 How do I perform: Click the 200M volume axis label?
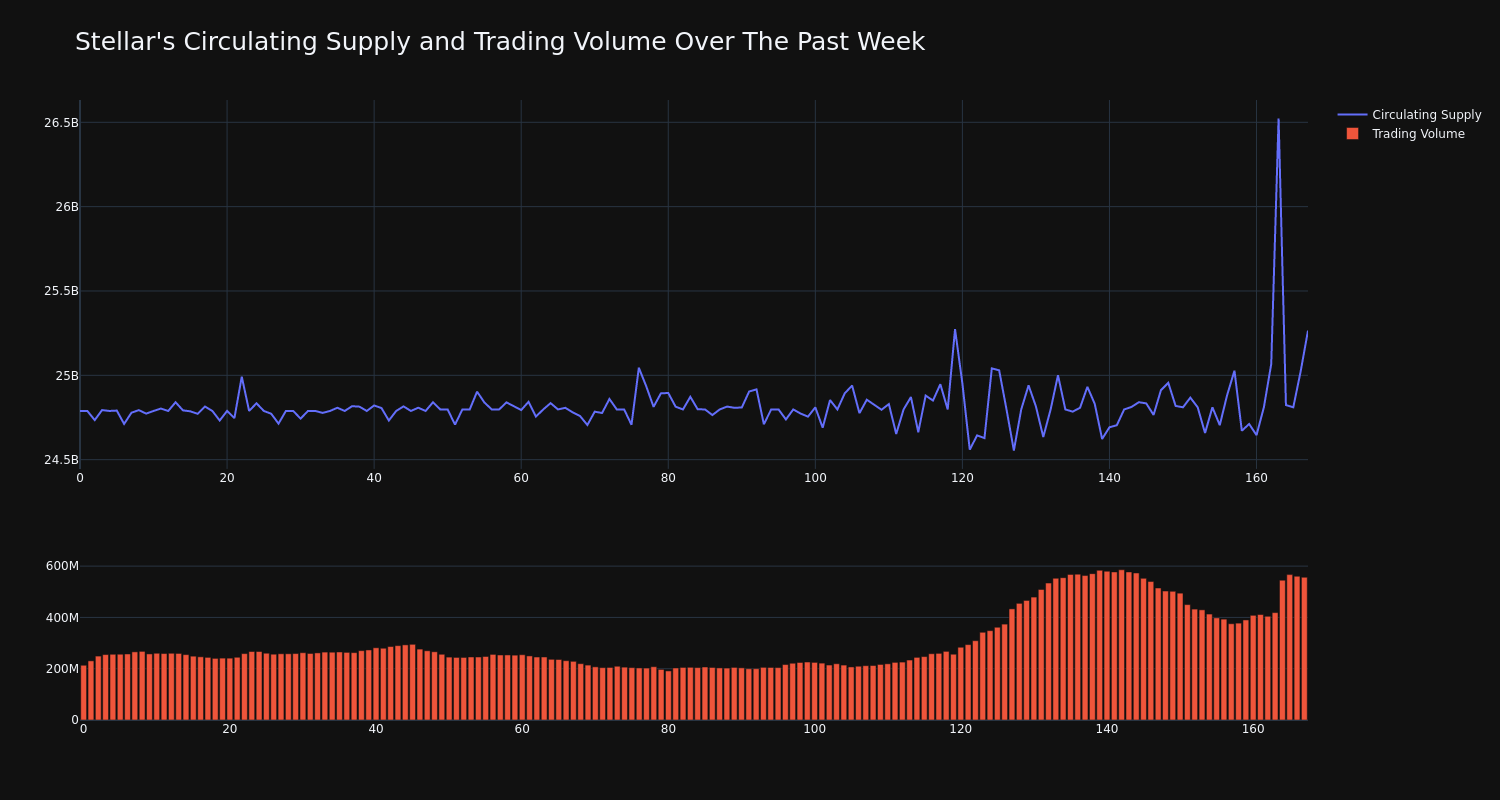(62, 668)
